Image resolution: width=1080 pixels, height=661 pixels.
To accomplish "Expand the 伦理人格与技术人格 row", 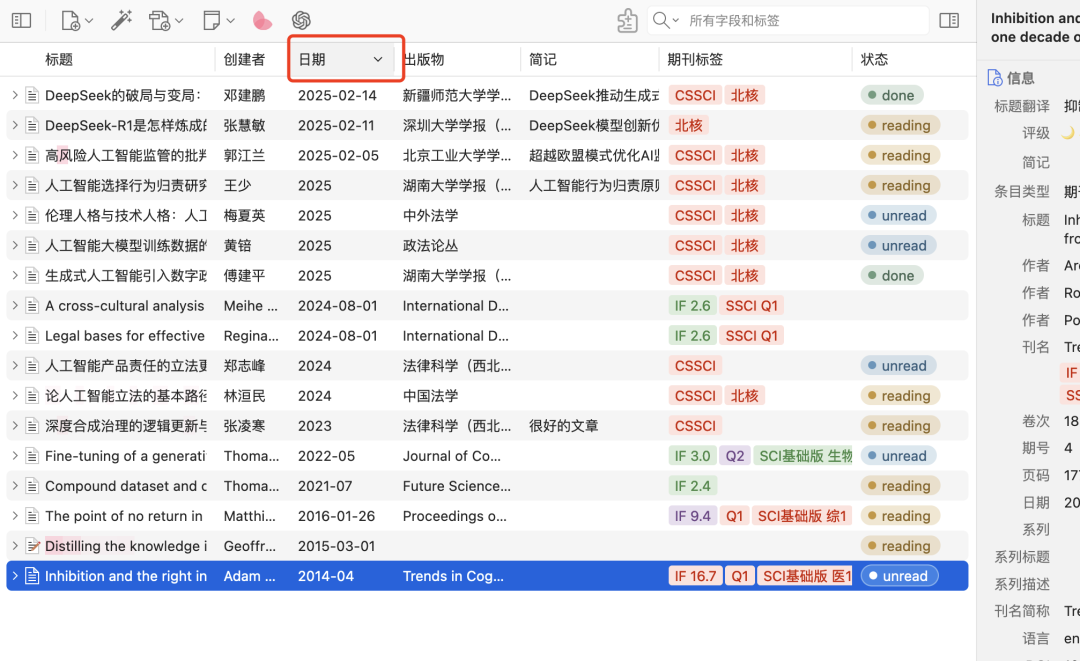I will pos(14,216).
